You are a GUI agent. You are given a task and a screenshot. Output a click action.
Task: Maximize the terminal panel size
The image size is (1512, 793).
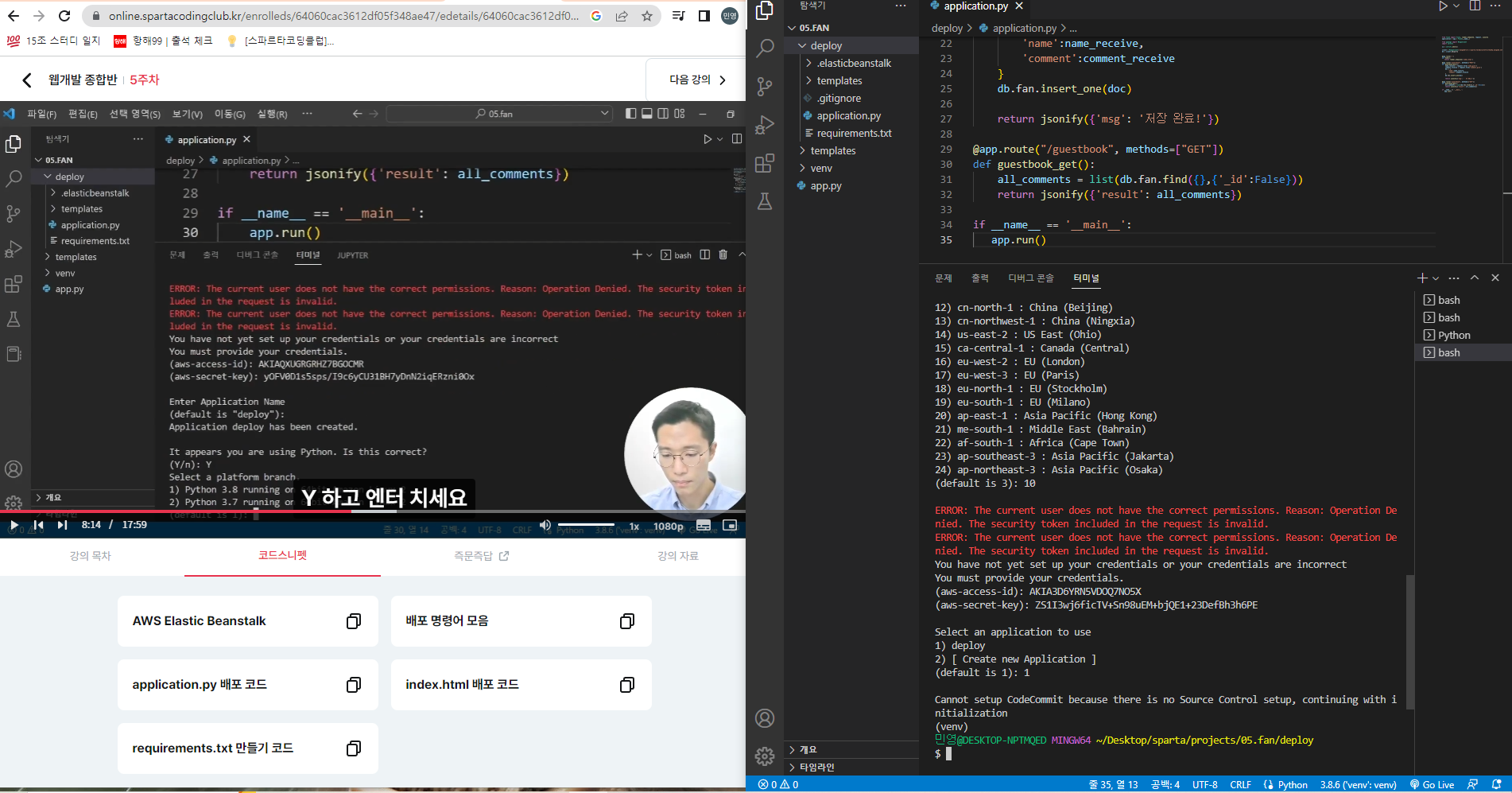[1475, 278]
